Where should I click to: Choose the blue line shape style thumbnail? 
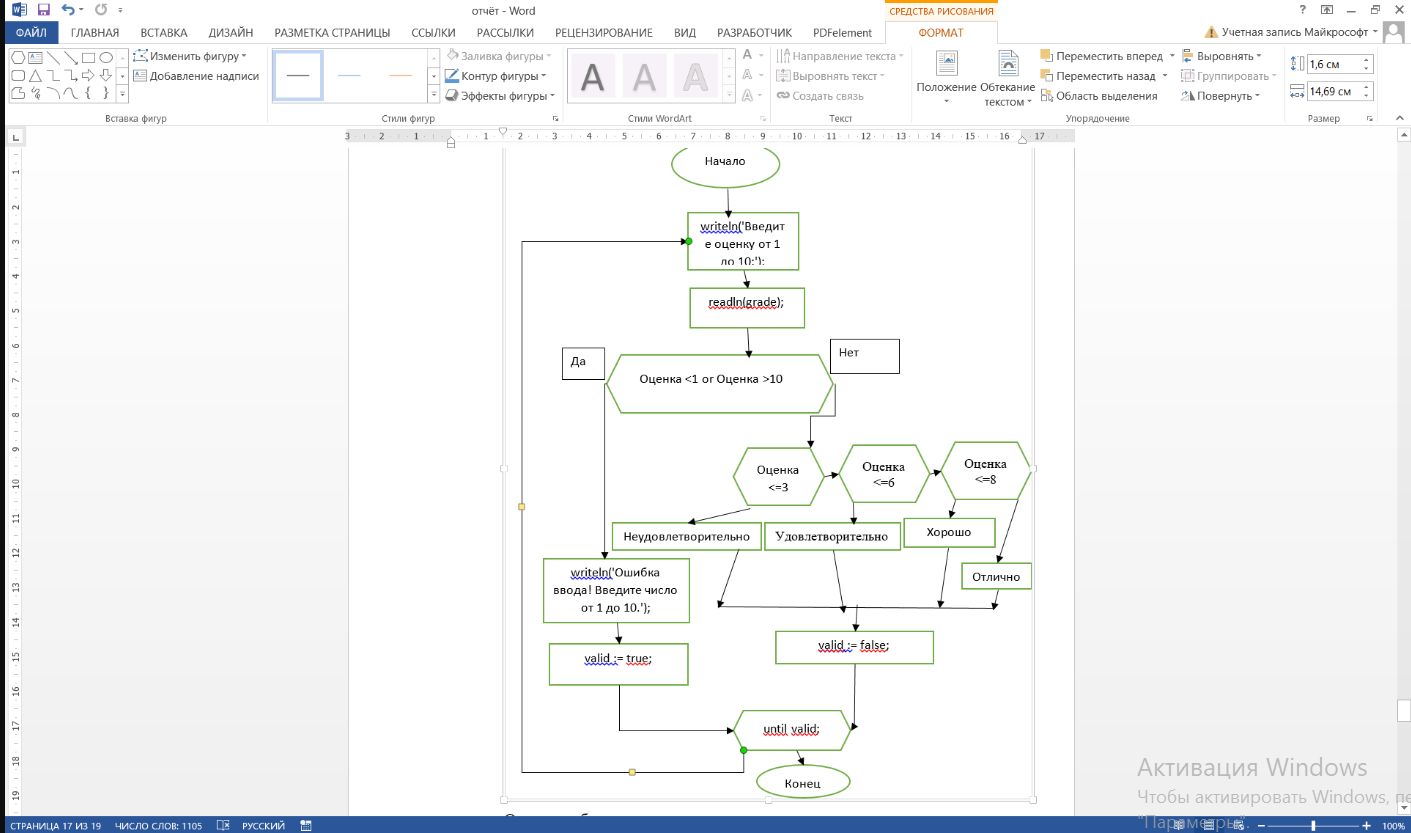coord(349,75)
